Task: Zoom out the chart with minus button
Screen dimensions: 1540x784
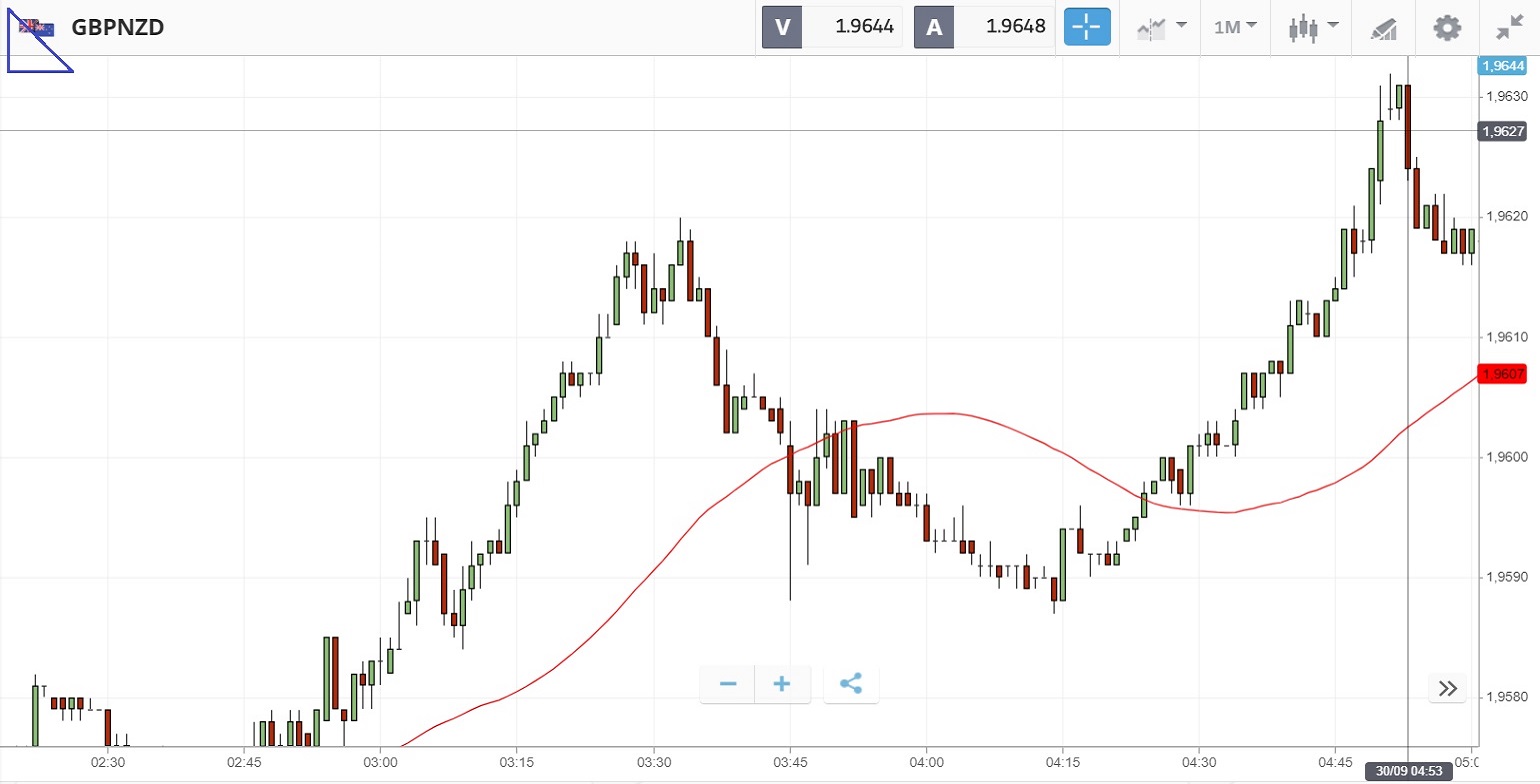Action: point(728,684)
